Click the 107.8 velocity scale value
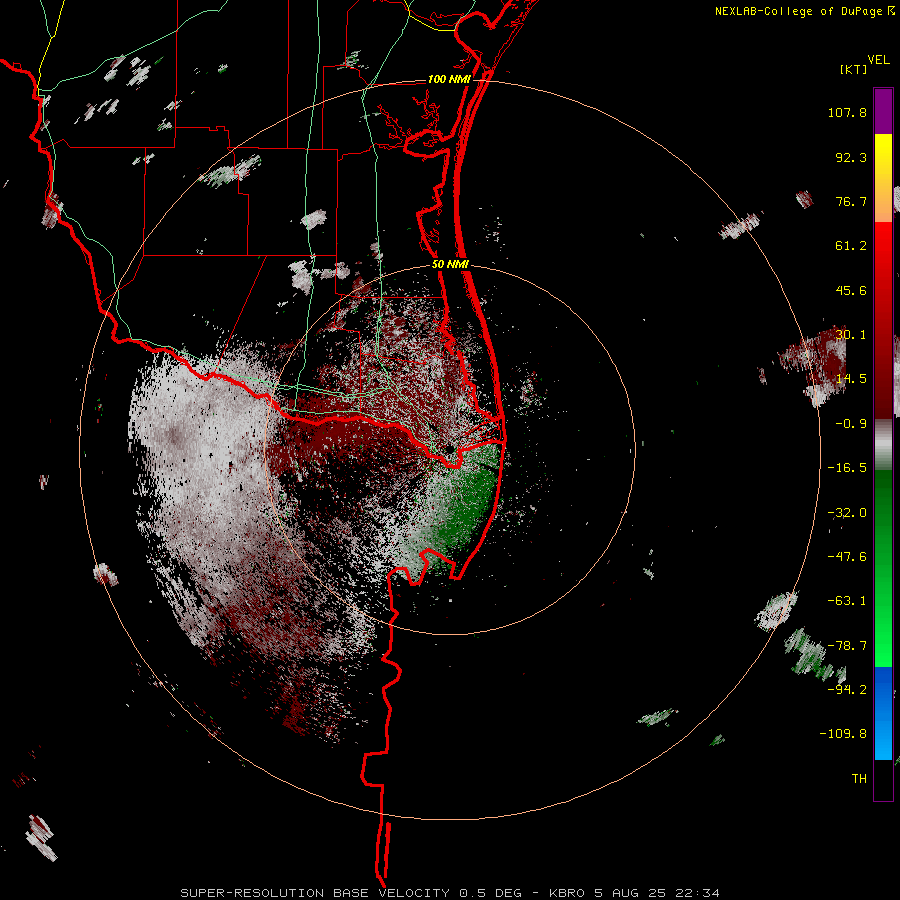The width and height of the screenshot is (900, 900). tap(847, 112)
